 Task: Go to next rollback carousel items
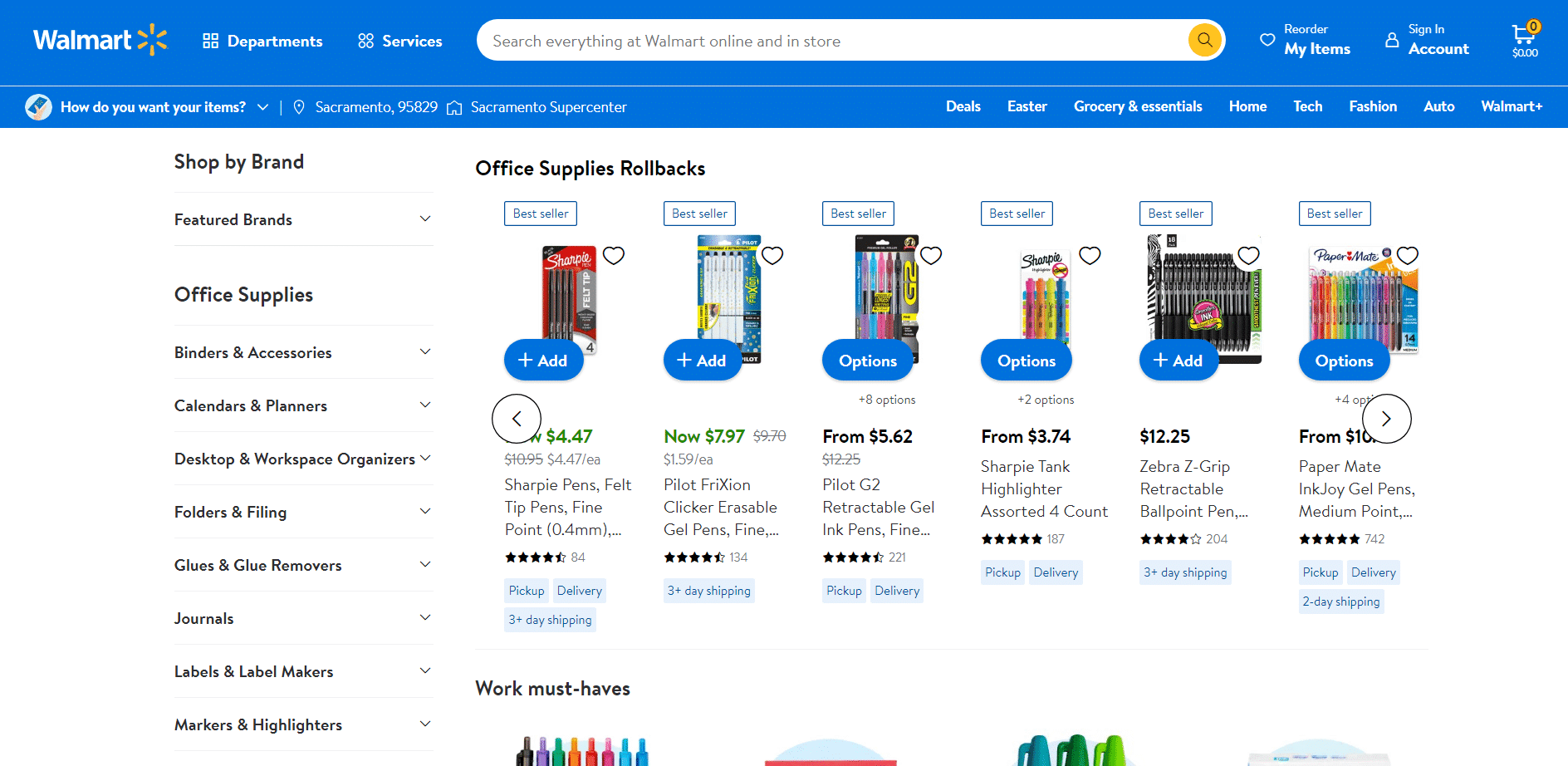1386,419
